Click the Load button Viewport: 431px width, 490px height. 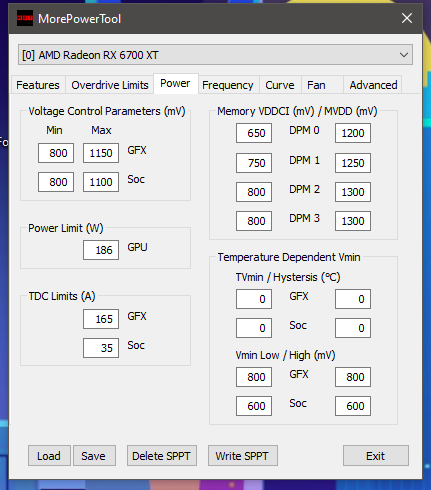[x=49, y=456]
